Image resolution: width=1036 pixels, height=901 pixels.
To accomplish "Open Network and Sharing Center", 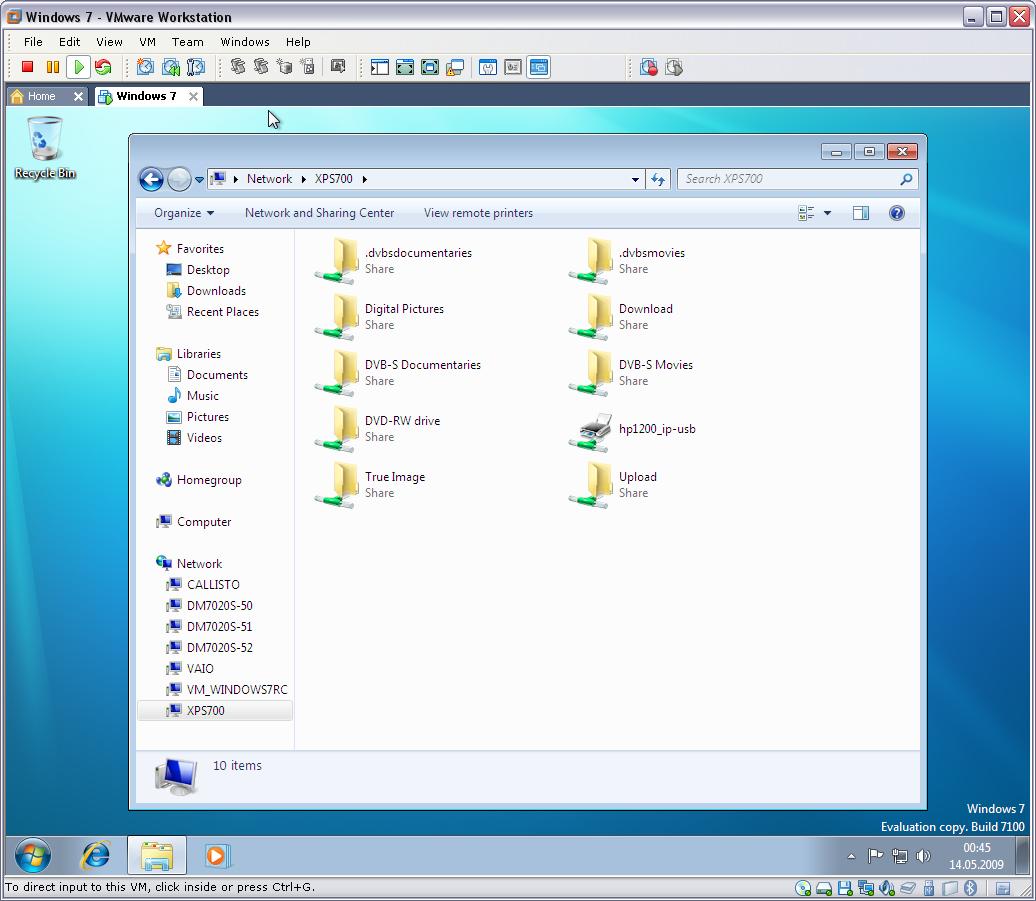I will (319, 213).
